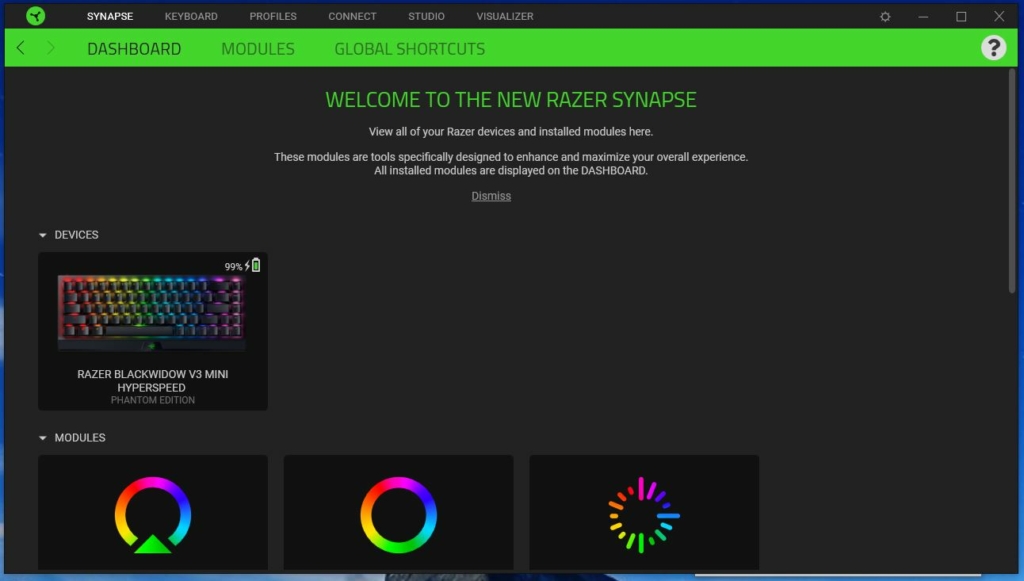Click the PHANTOM EDITION label
The width and height of the screenshot is (1024, 581).
153,400
